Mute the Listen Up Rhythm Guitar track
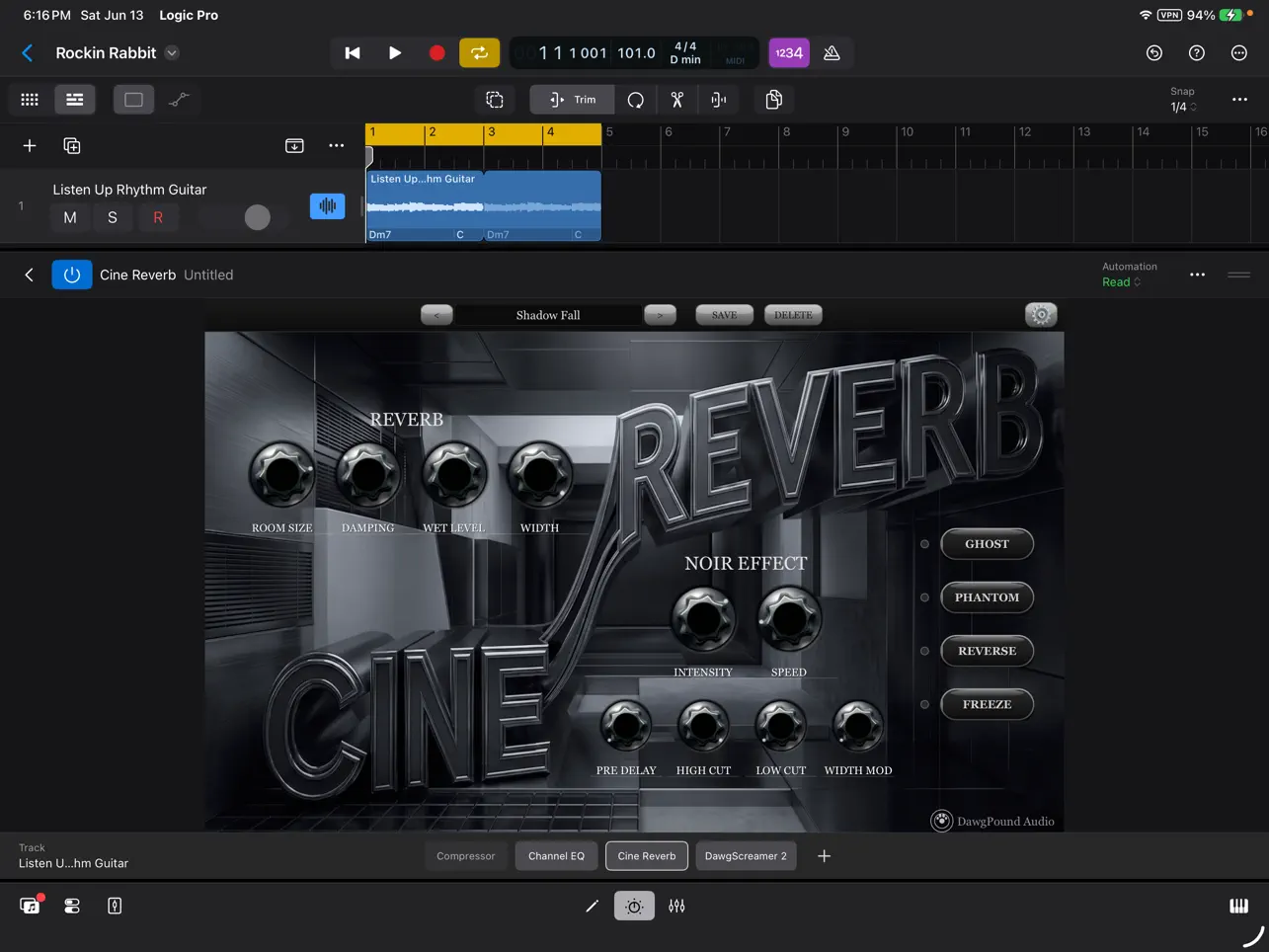 tap(70, 217)
